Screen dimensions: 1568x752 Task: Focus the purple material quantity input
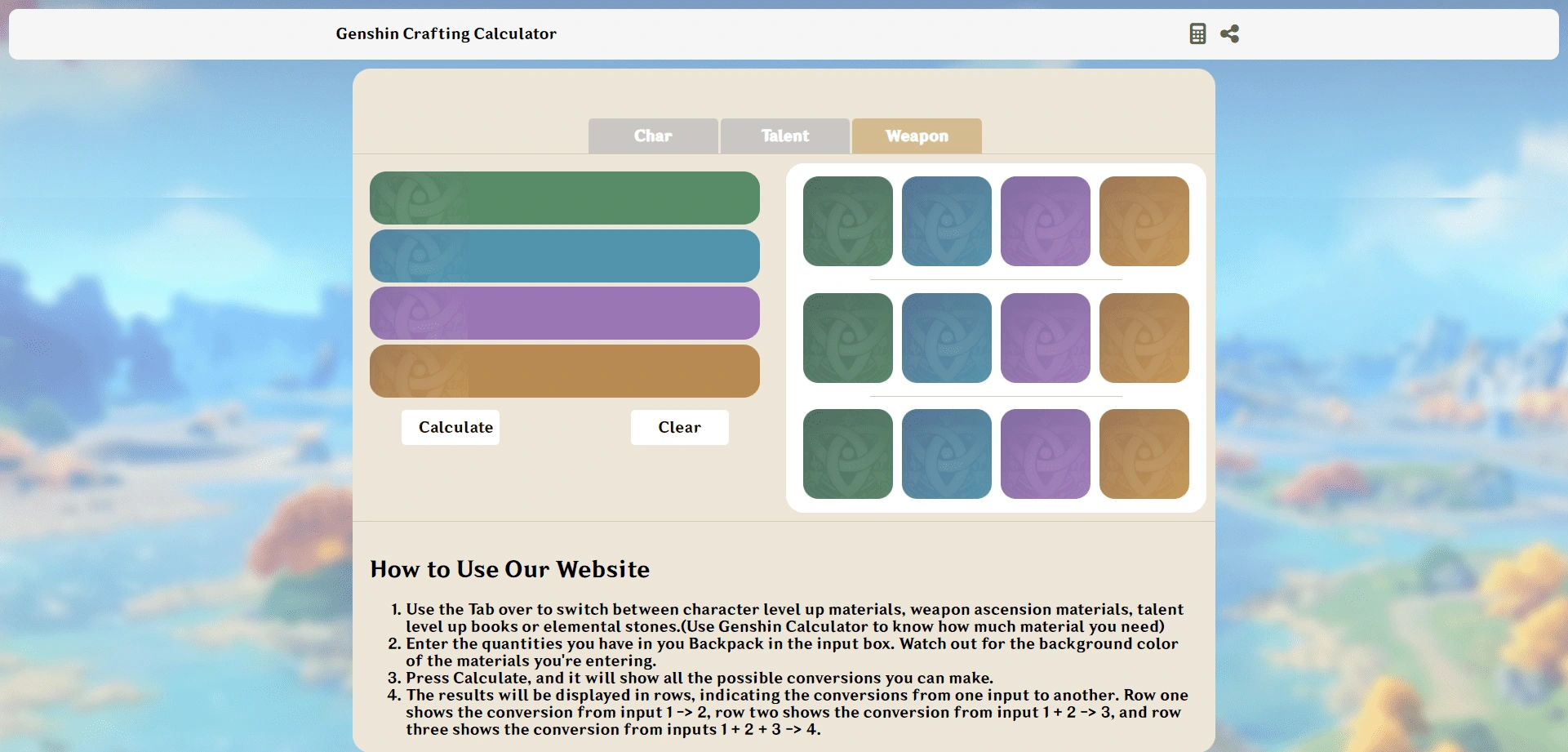(x=565, y=313)
